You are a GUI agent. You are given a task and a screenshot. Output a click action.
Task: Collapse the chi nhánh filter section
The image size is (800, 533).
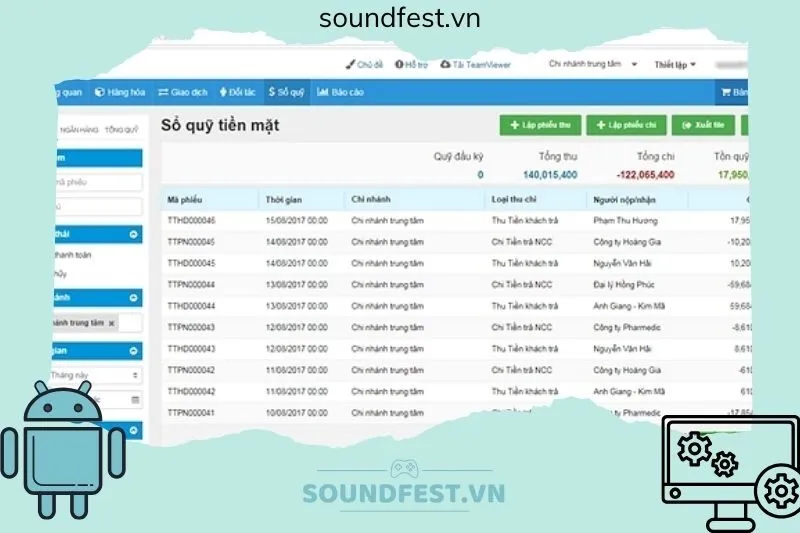134,298
